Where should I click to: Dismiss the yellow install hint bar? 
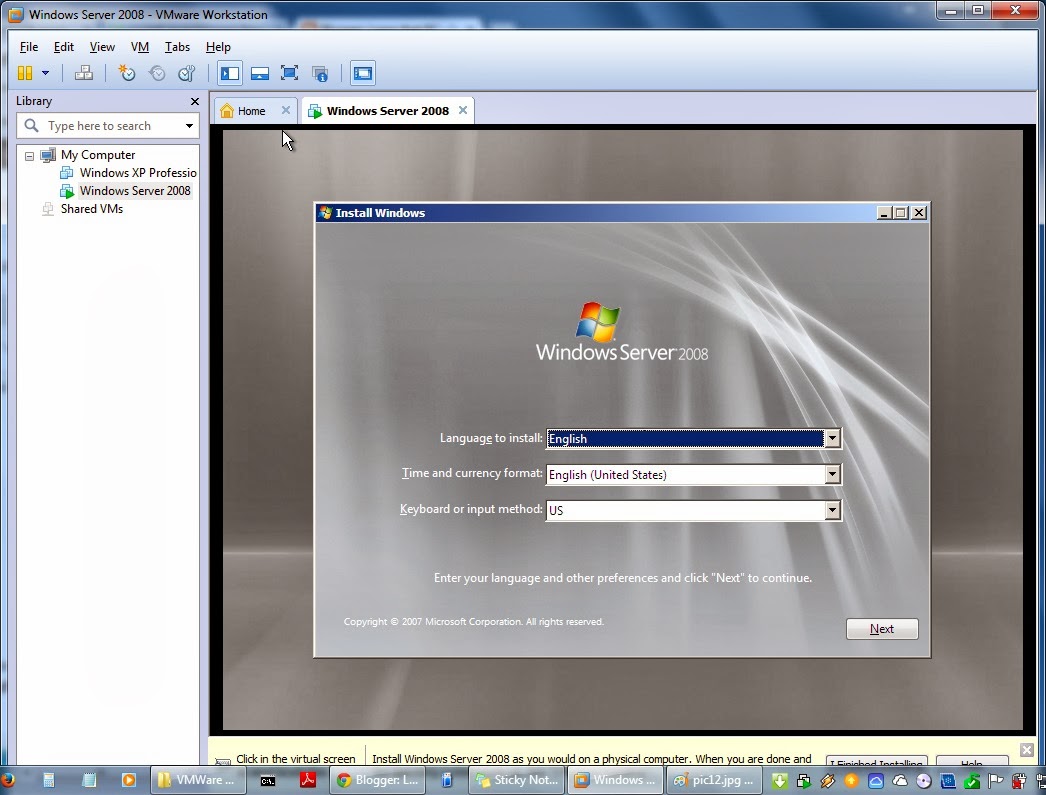[1027, 750]
